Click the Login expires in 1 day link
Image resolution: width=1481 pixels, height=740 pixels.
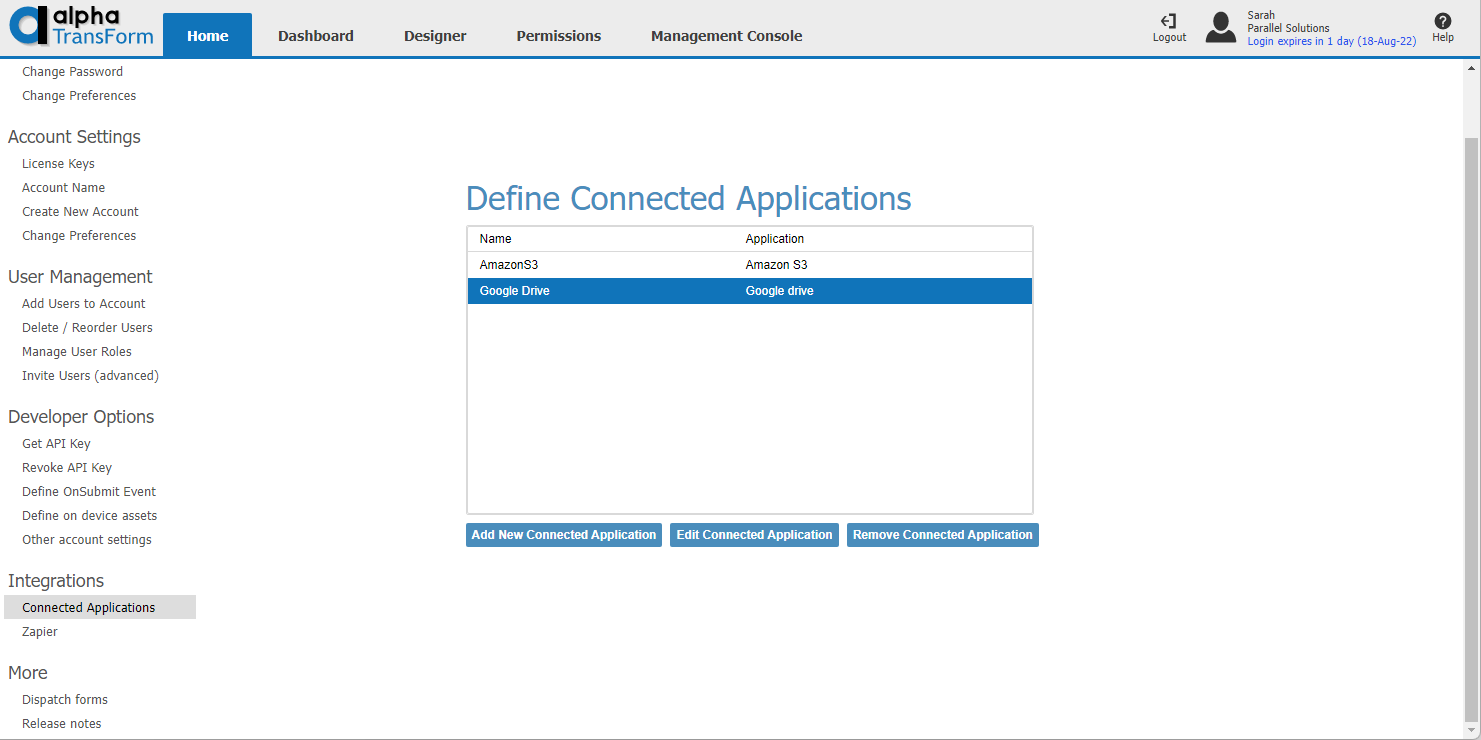coord(1332,40)
